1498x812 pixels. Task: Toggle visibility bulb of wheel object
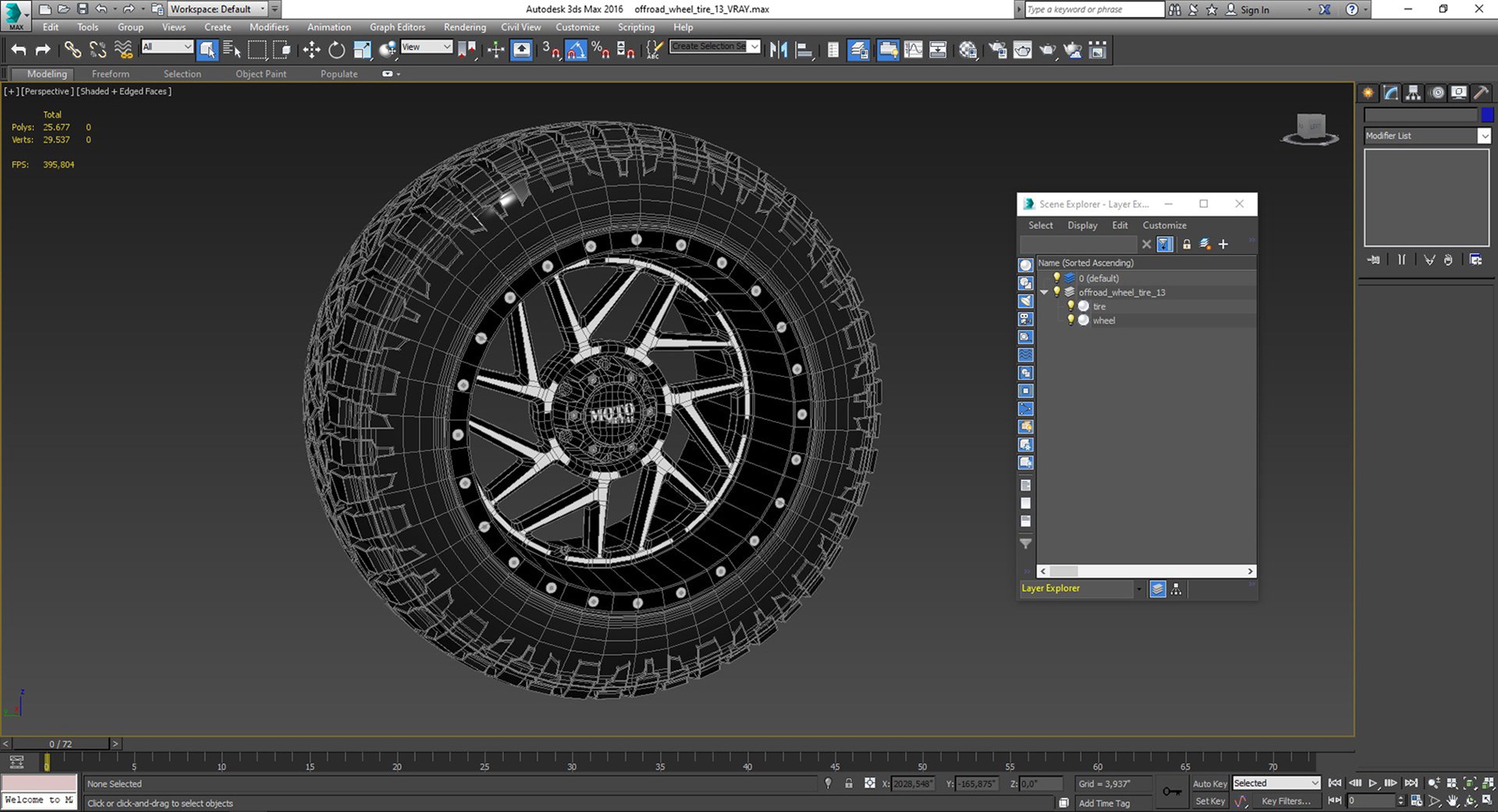coord(1070,320)
